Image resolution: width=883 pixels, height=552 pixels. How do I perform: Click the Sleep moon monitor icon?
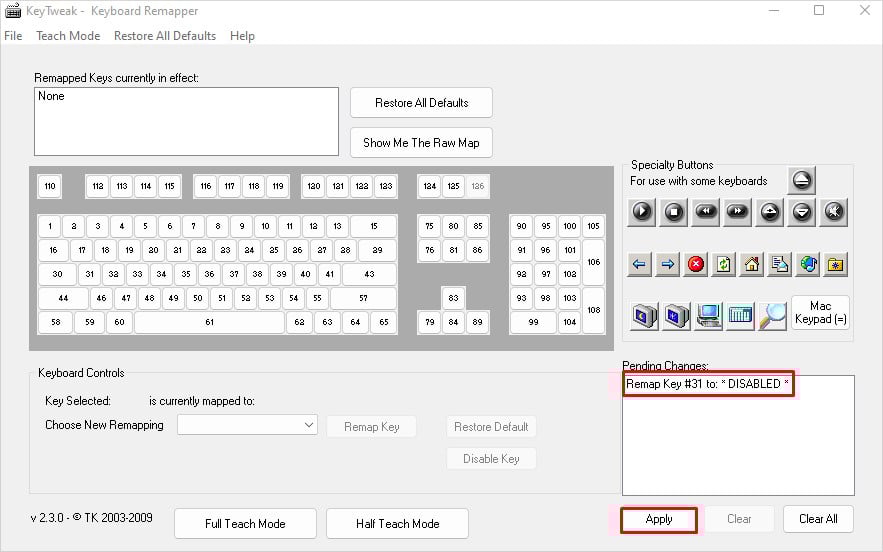pyautogui.click(x=644, y=315)
